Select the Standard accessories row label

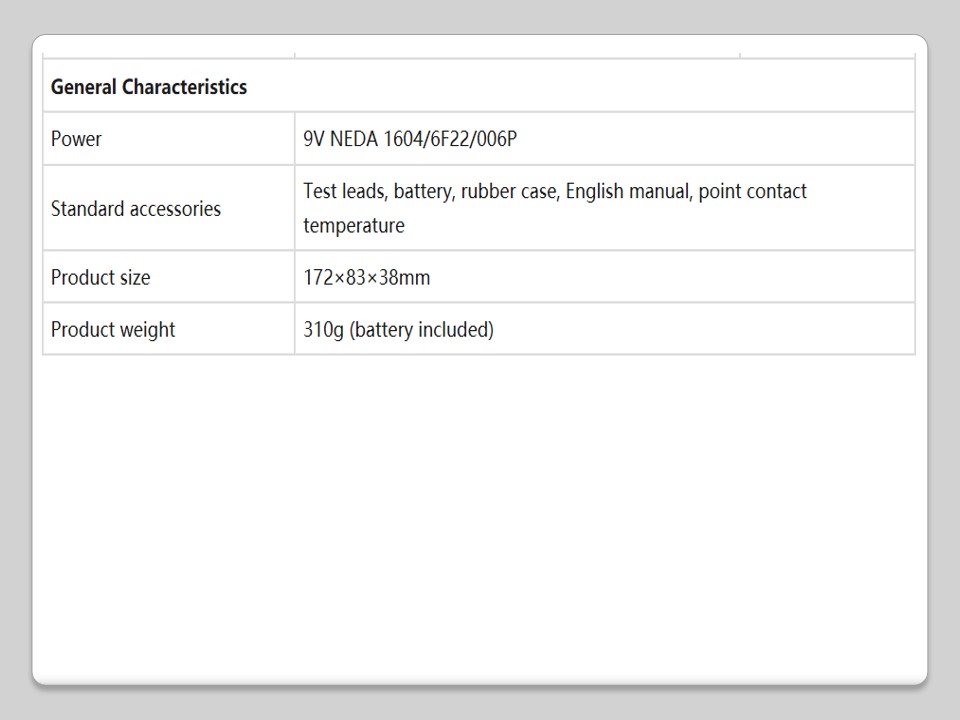point(135,209)
